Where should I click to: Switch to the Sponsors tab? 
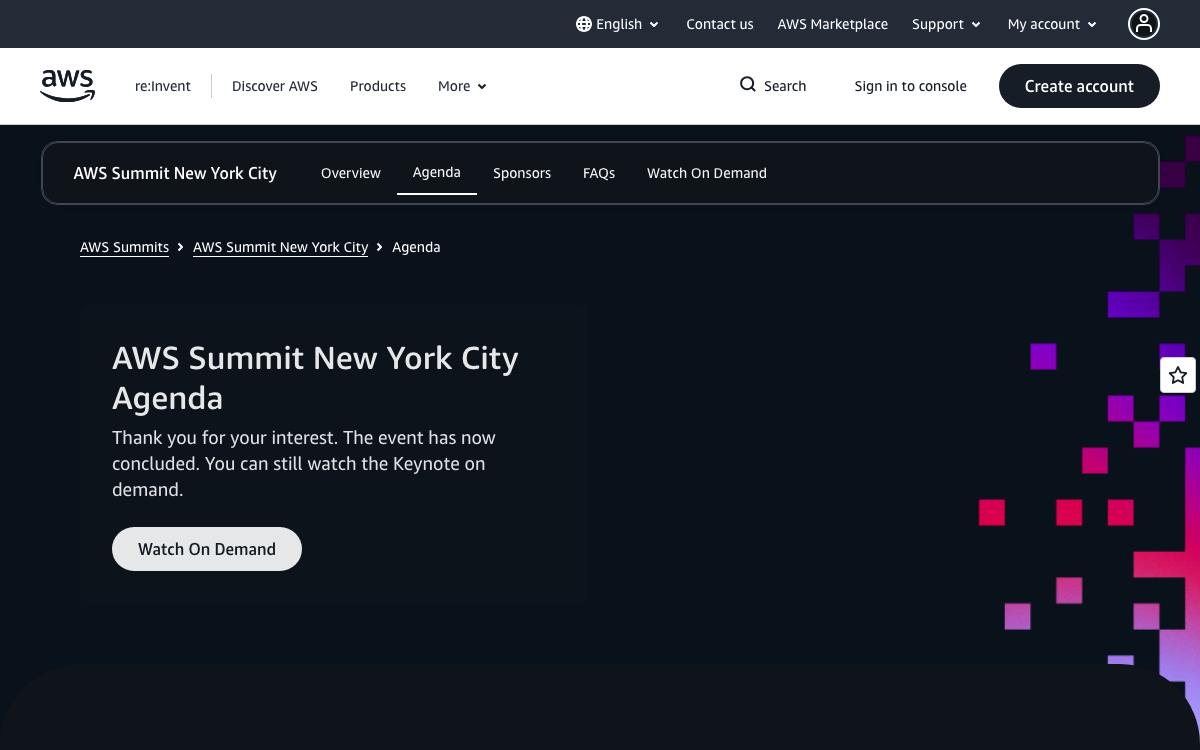522,173
